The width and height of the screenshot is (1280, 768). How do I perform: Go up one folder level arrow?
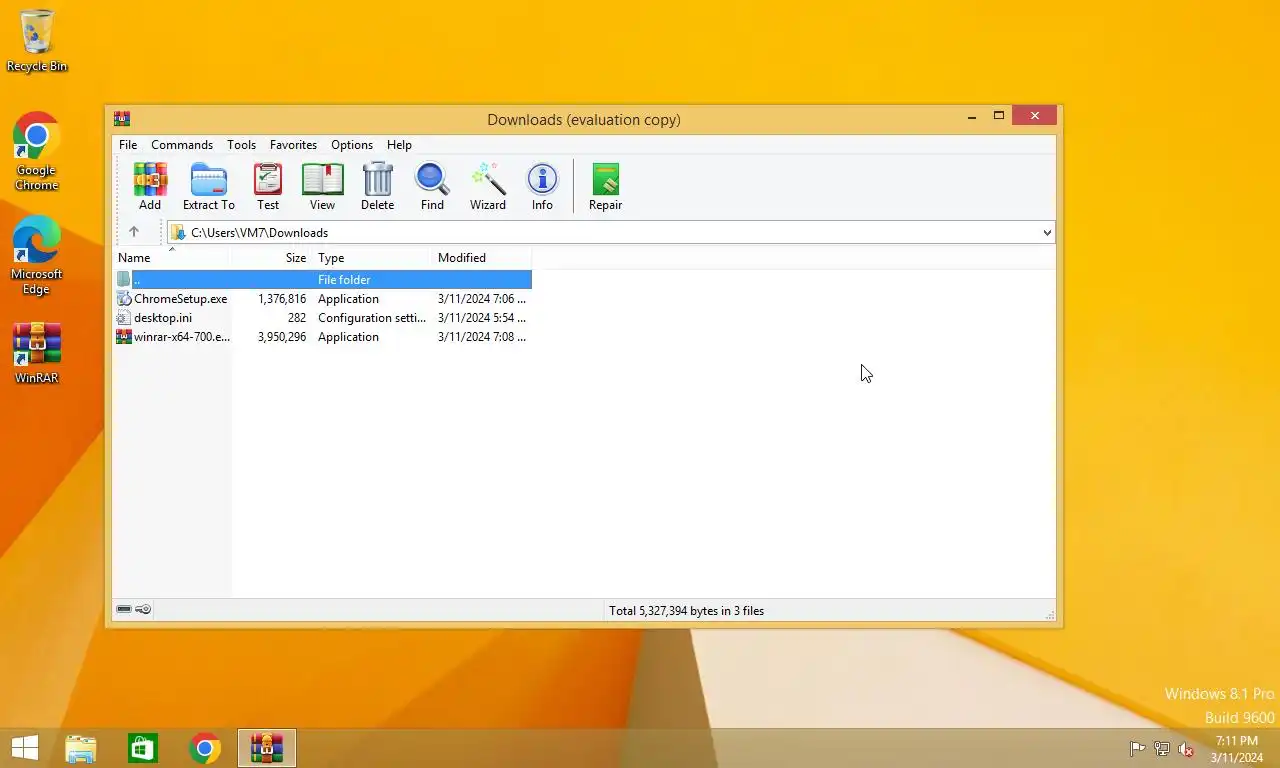[133, 232]
